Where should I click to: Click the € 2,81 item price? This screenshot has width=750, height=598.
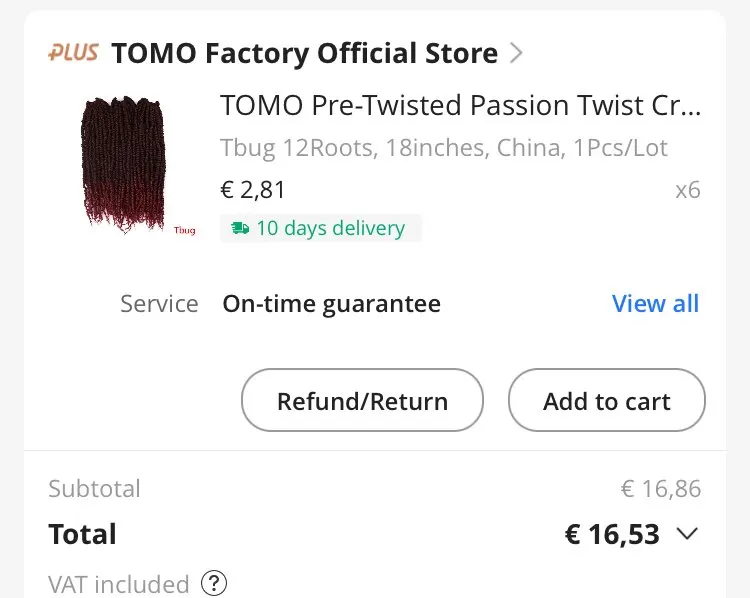click(252, 189)
